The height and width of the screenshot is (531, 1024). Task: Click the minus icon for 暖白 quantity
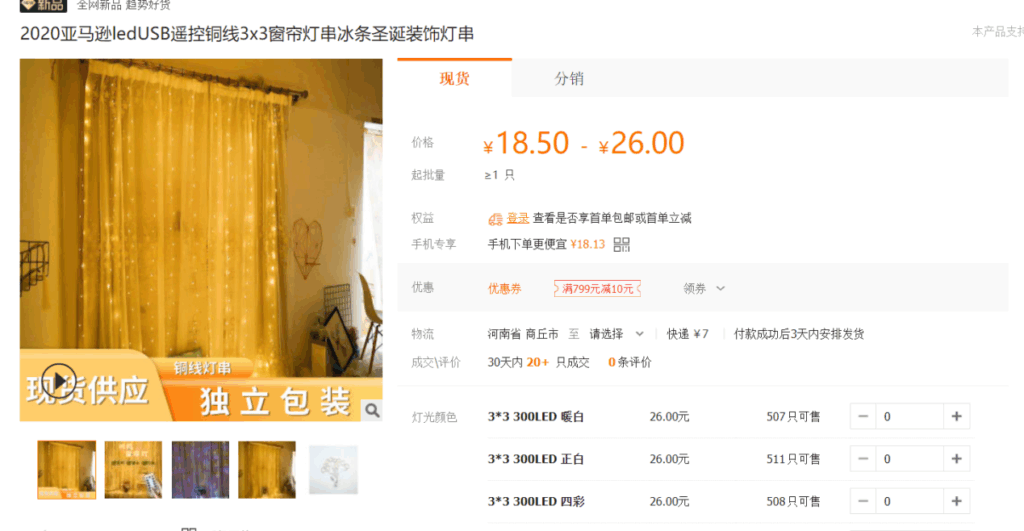click(863, 417)
